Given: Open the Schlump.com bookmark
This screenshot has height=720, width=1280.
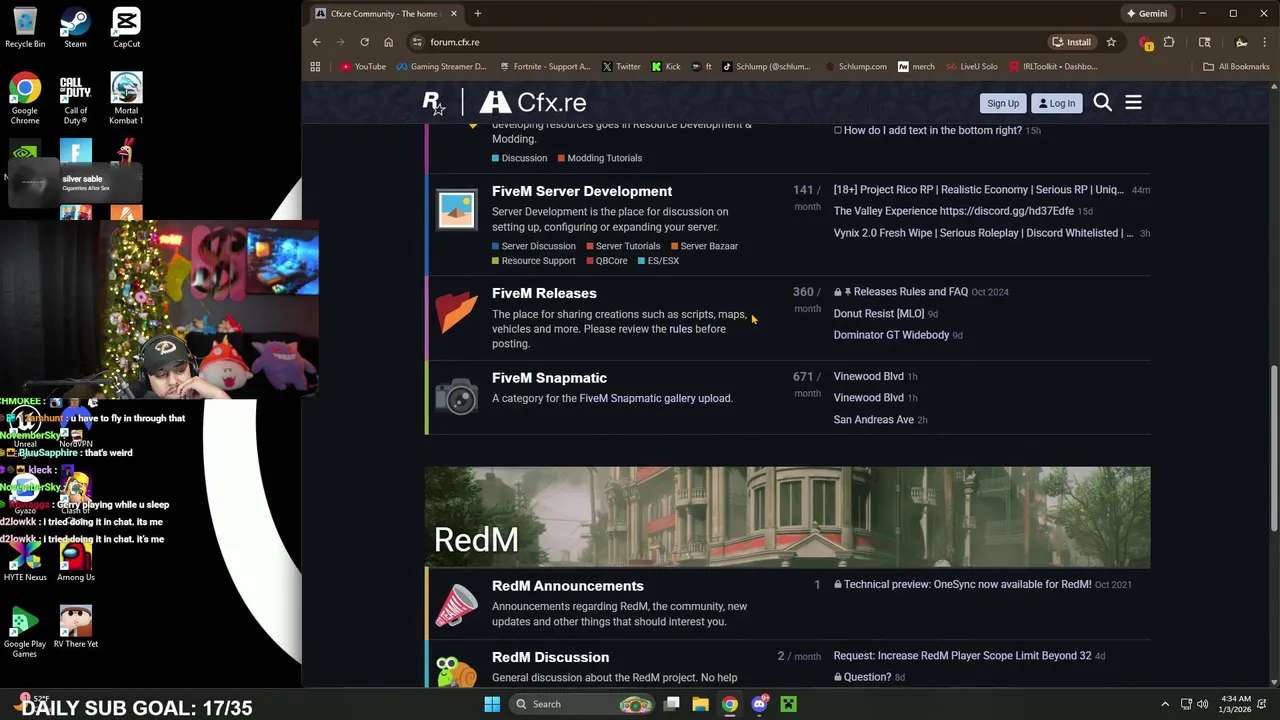Looking at the screenshot, I should point(856,67).
